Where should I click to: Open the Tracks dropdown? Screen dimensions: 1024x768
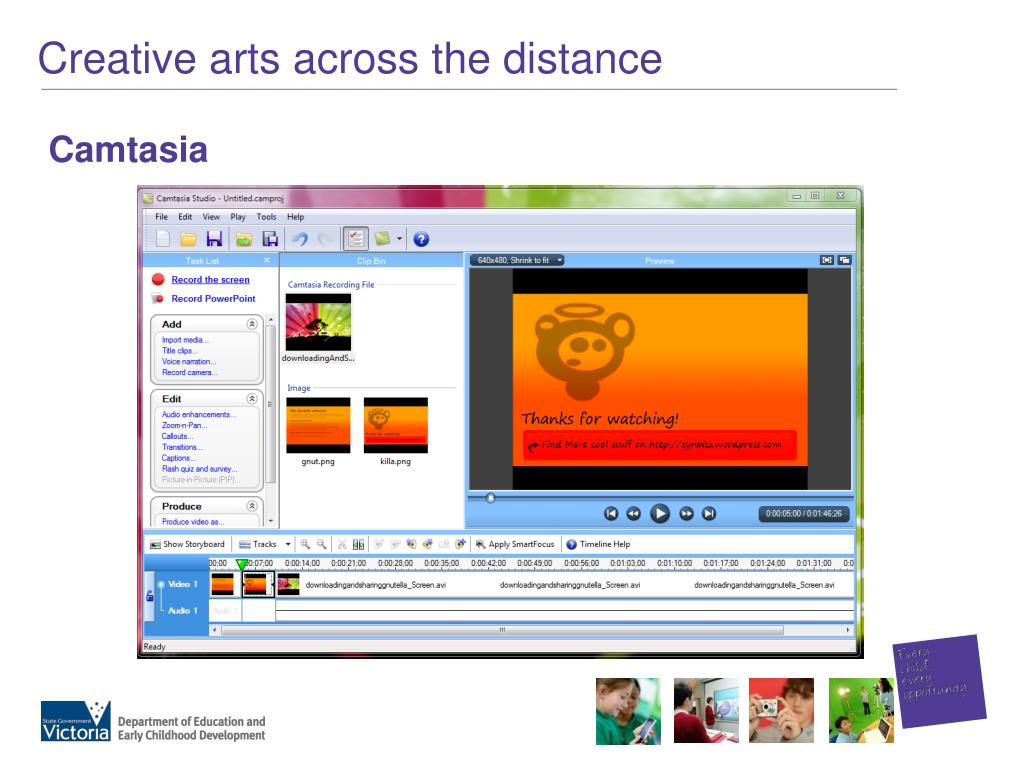pos(264,544)
